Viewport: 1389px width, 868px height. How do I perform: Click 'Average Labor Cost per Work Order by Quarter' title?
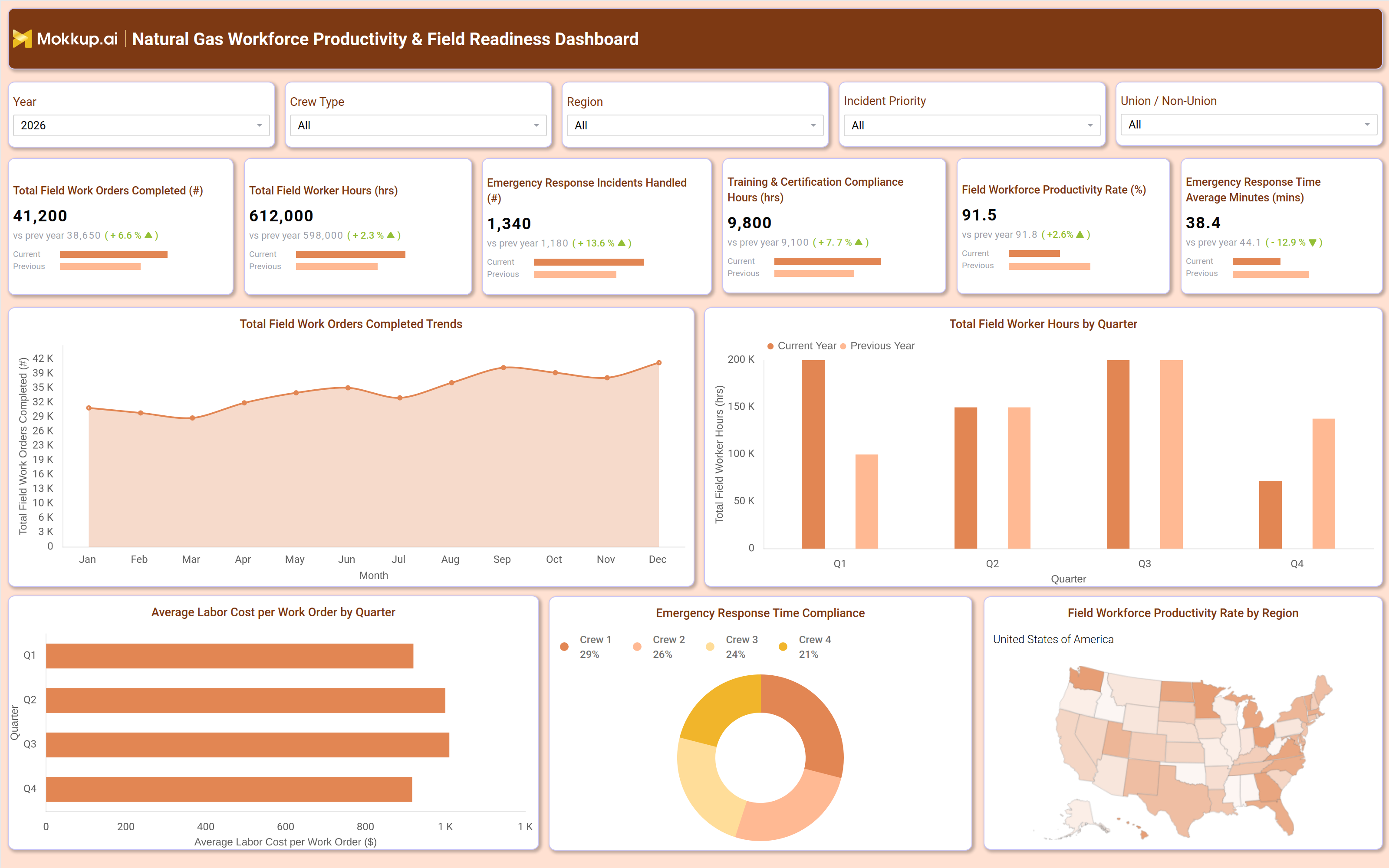click(x=273, y=612)
